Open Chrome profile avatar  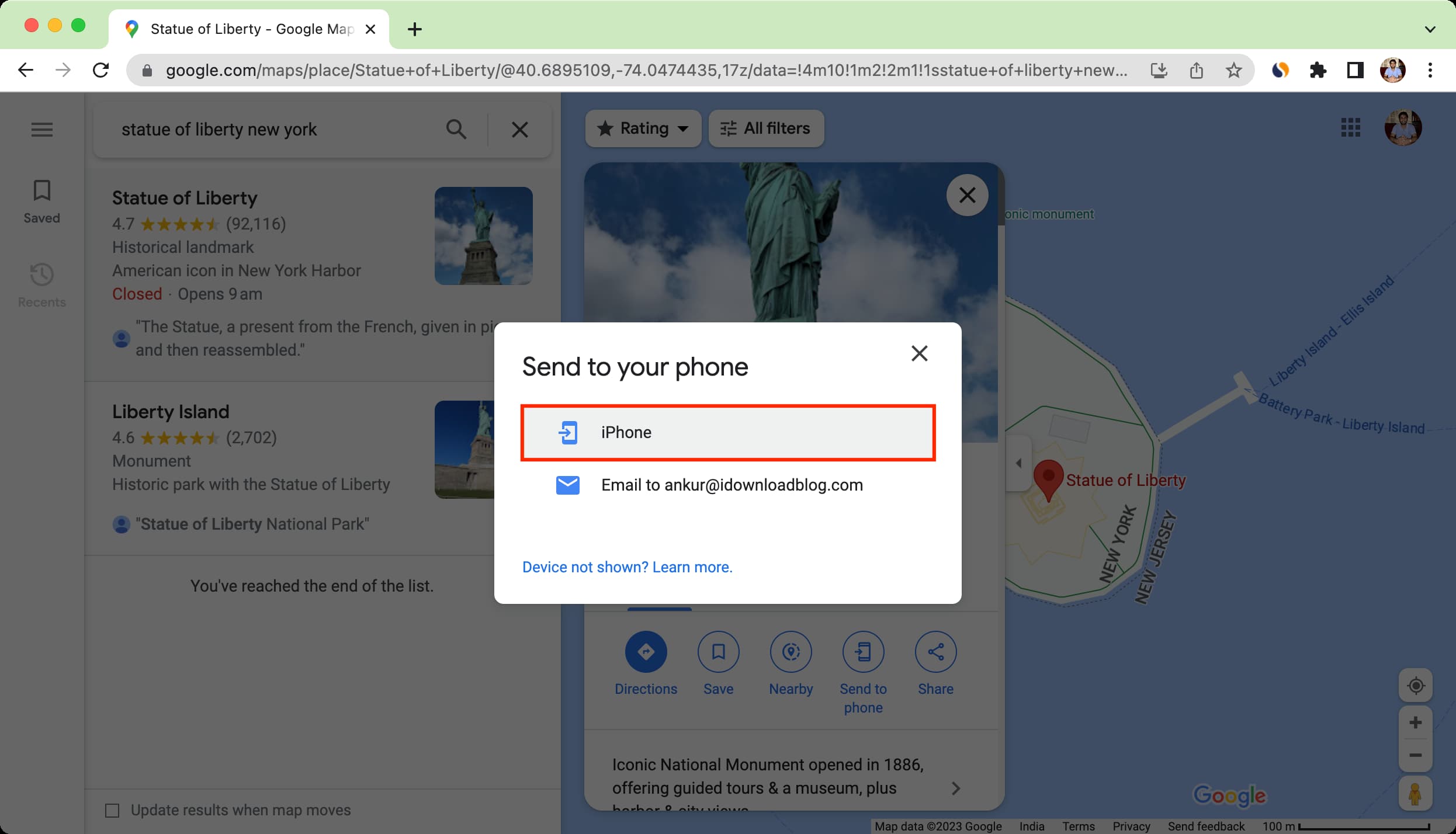pos(1392,71)
